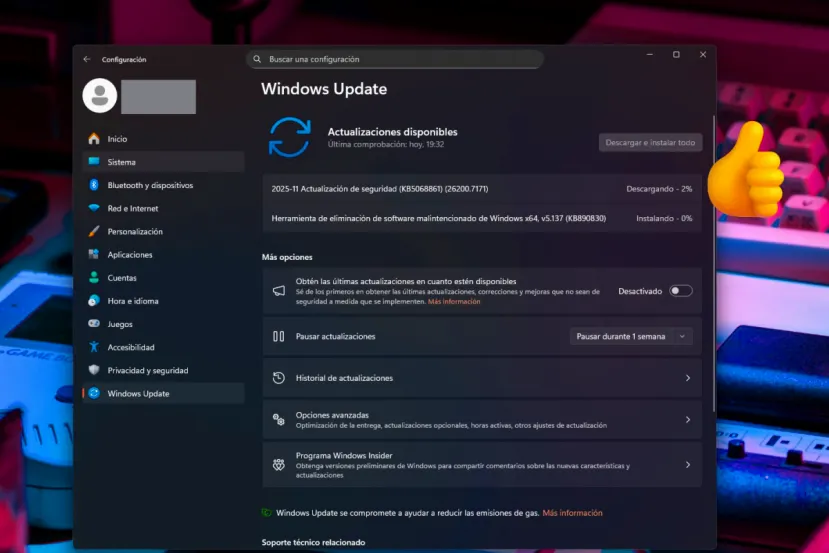Viewport: 829px width, 553px height.
Task: Click the Personalización paintbrush icon
Action: (x=94, y=231)
